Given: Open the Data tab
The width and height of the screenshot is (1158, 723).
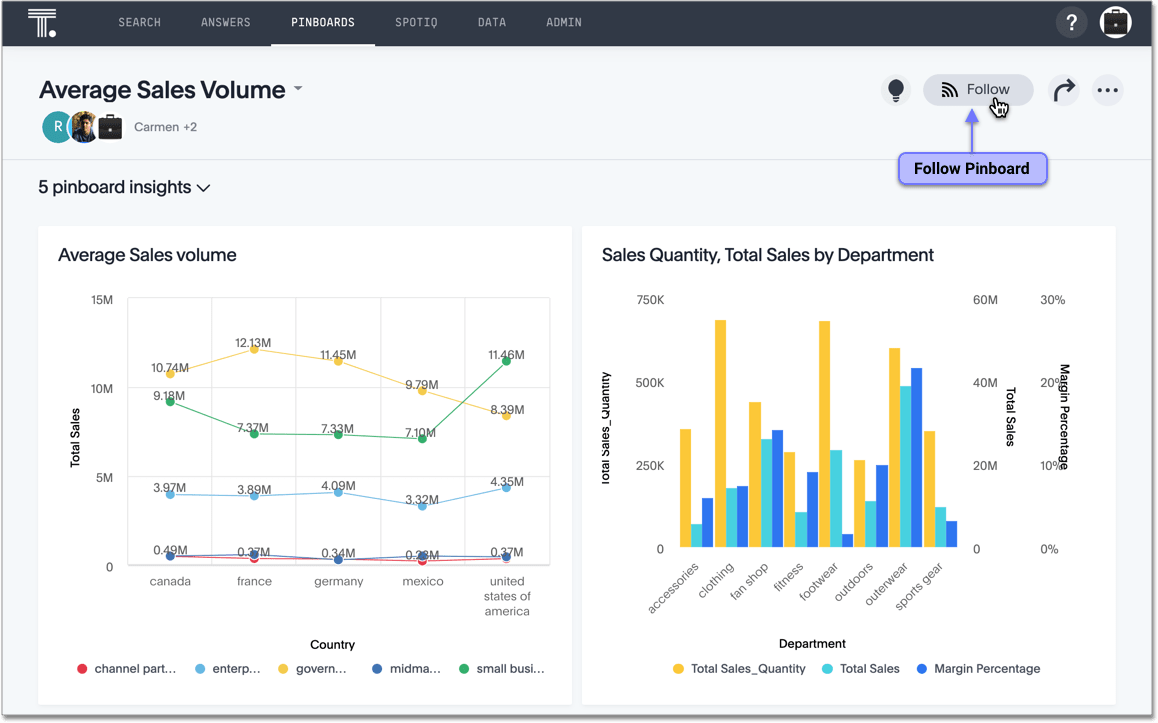Looking at the screenshot, I should pos(492,22).
